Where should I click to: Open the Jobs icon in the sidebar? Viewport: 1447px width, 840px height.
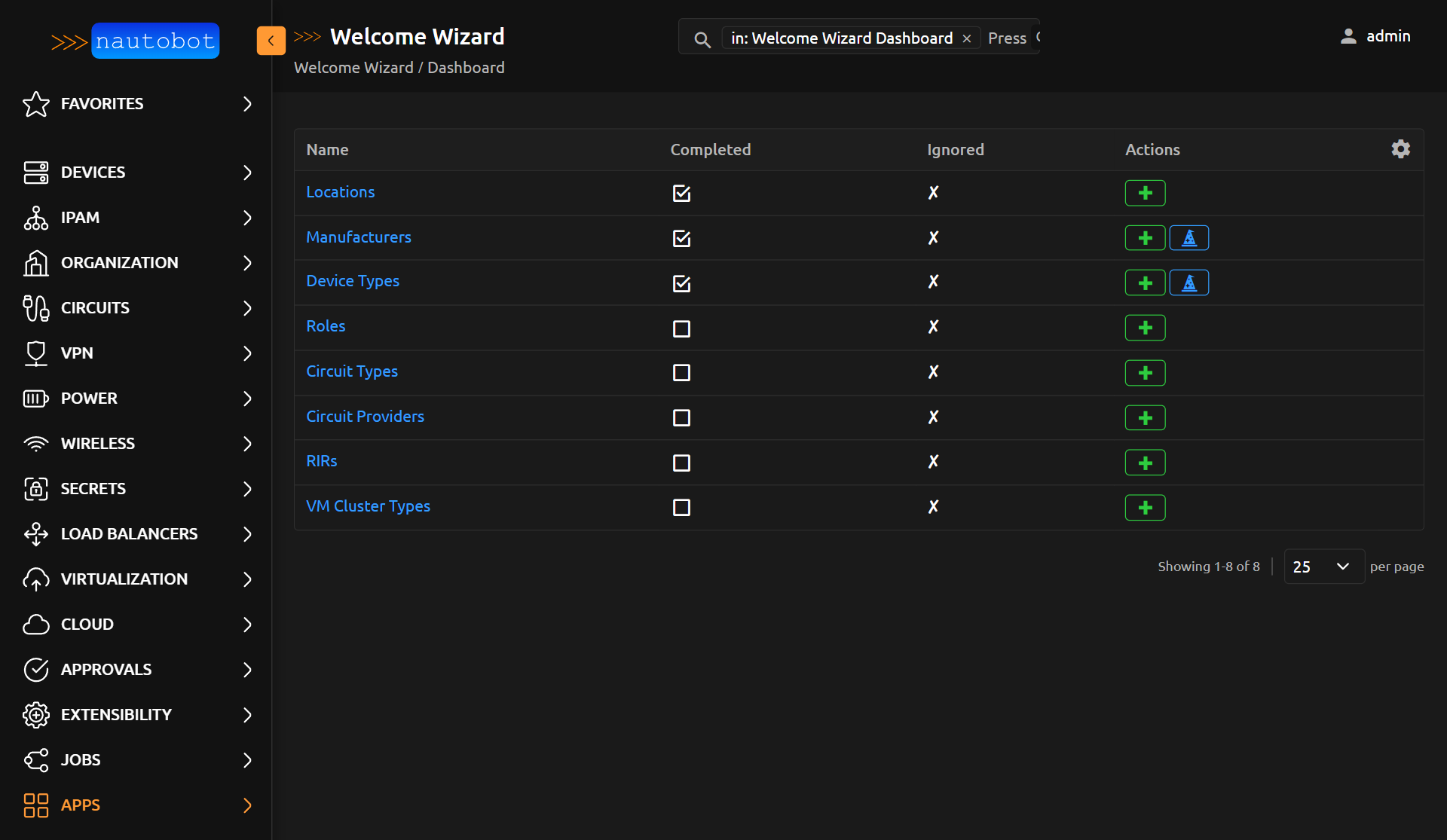click(x=35, y=760)
